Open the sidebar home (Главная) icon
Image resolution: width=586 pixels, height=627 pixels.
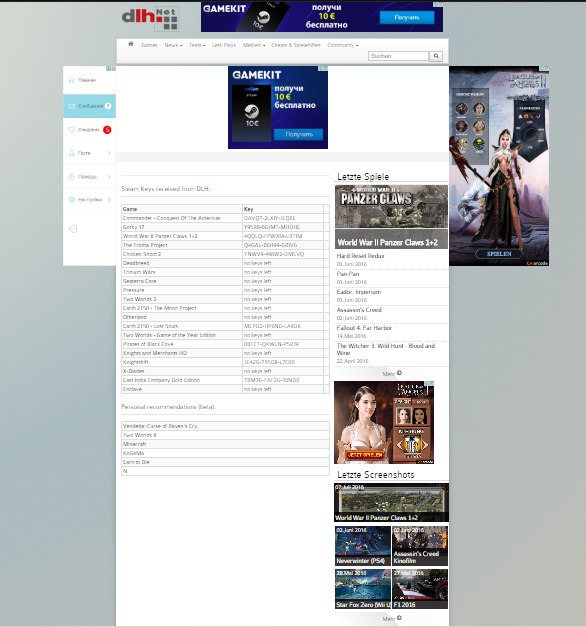(x=72, y=80)
